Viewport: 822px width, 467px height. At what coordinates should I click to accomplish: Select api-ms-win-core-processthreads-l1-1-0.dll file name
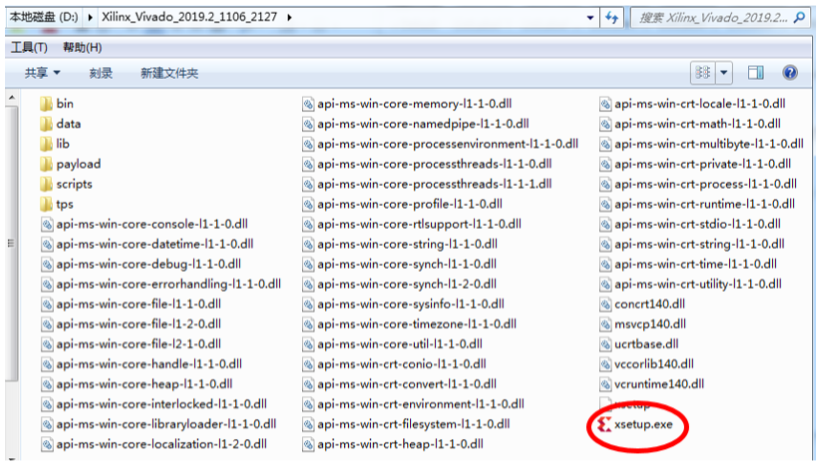point(435,164)
